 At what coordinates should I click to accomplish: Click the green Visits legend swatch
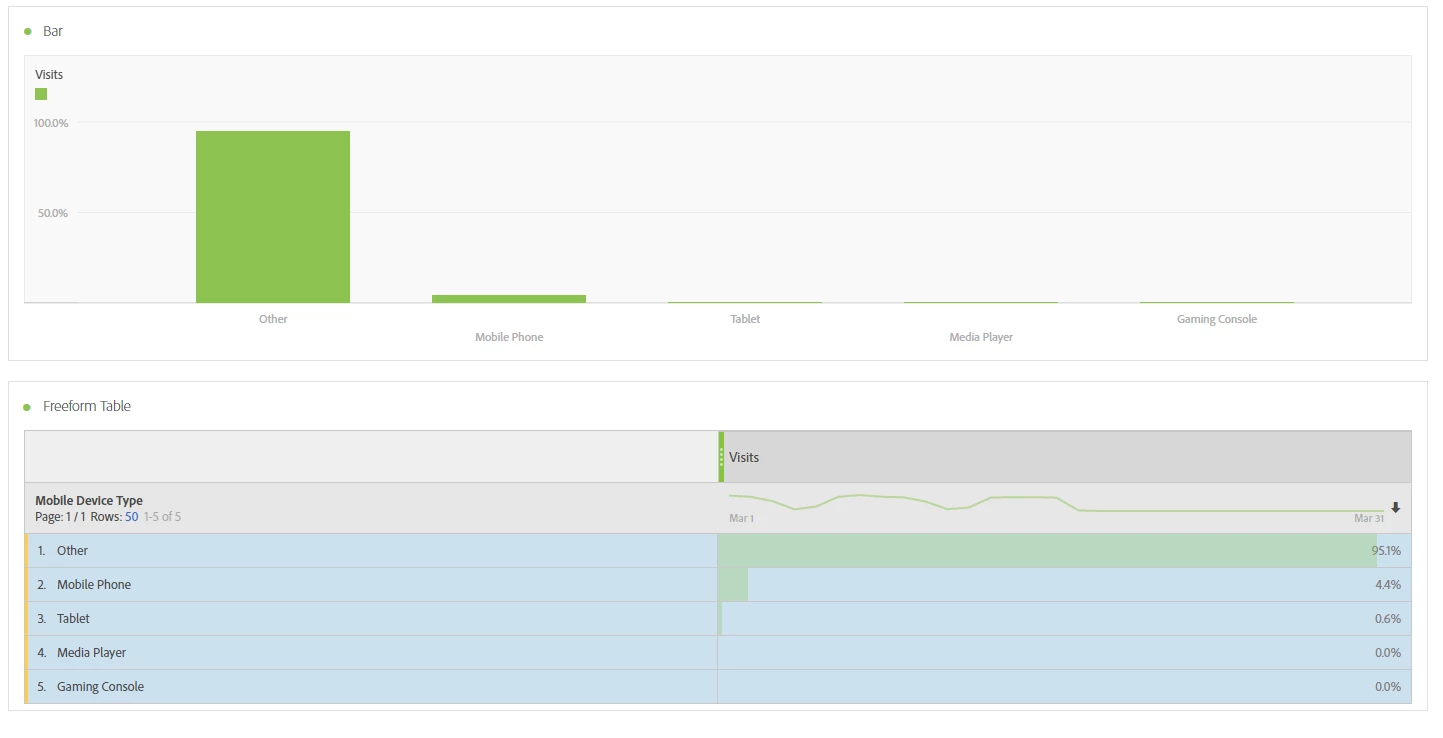coord(41,94)
